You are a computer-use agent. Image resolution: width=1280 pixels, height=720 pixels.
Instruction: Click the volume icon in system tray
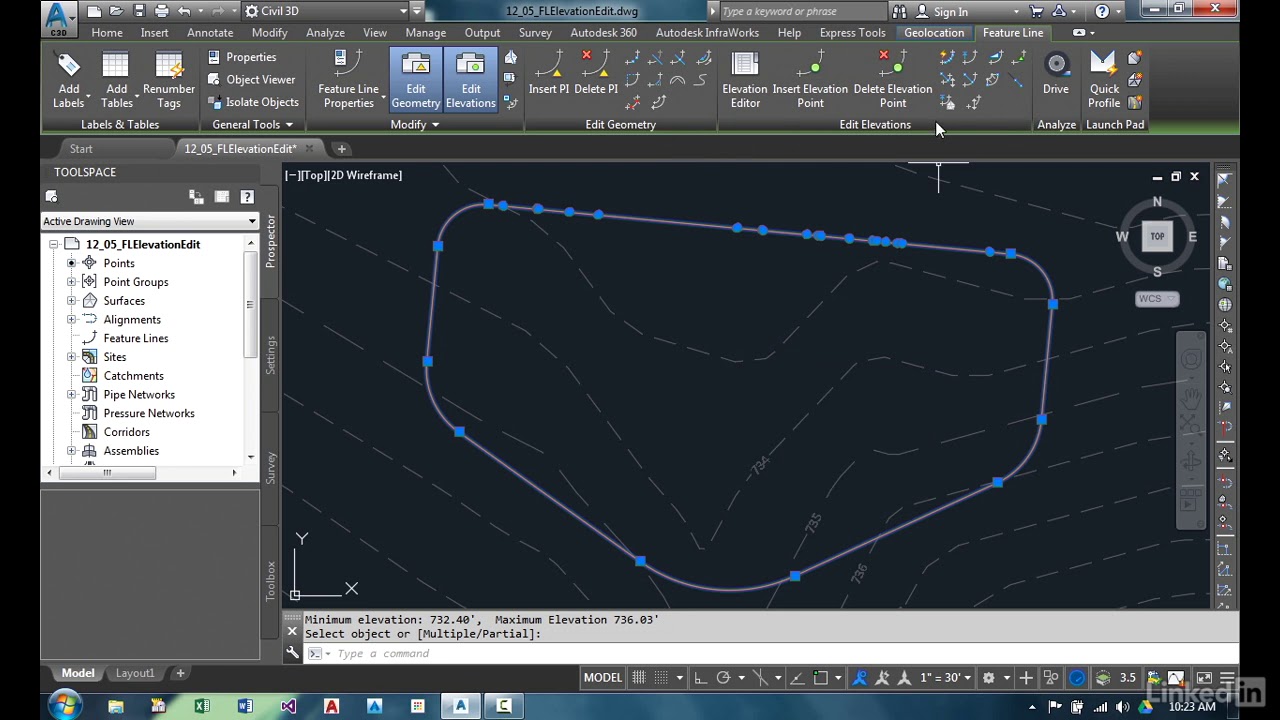point(1122,707)
